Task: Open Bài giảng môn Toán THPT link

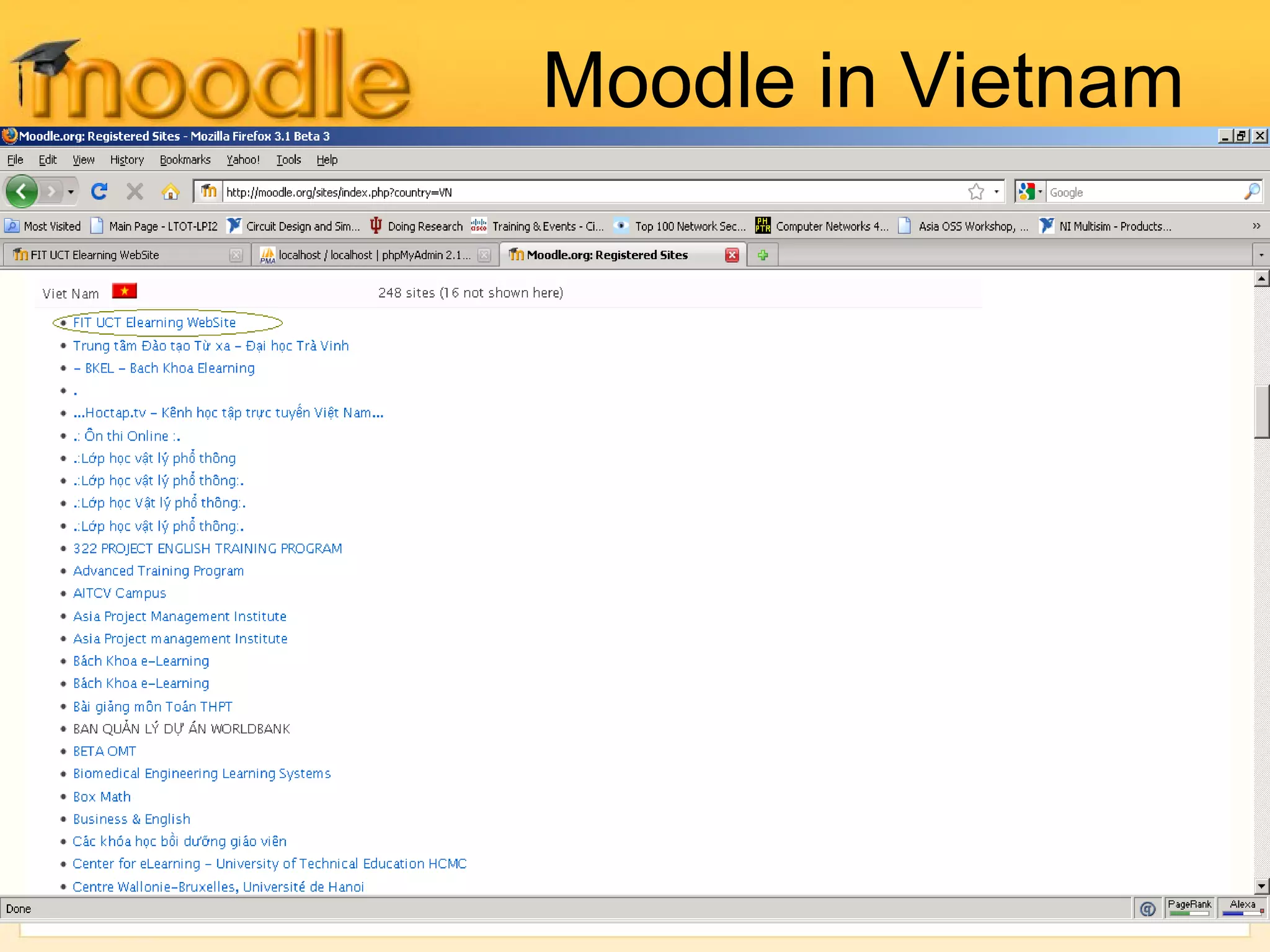Action: (153, 707)
